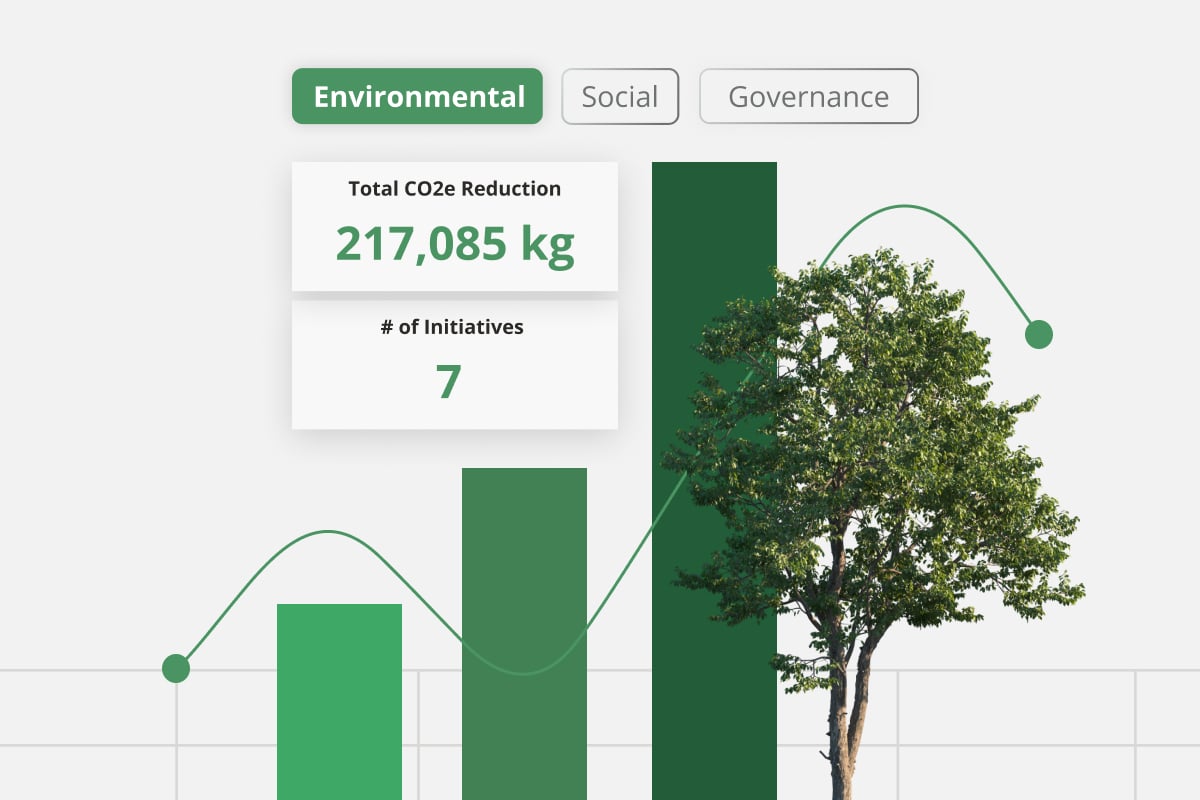Select the 217,085 kg value
The image size is (1200, 800).
[455, 241]
